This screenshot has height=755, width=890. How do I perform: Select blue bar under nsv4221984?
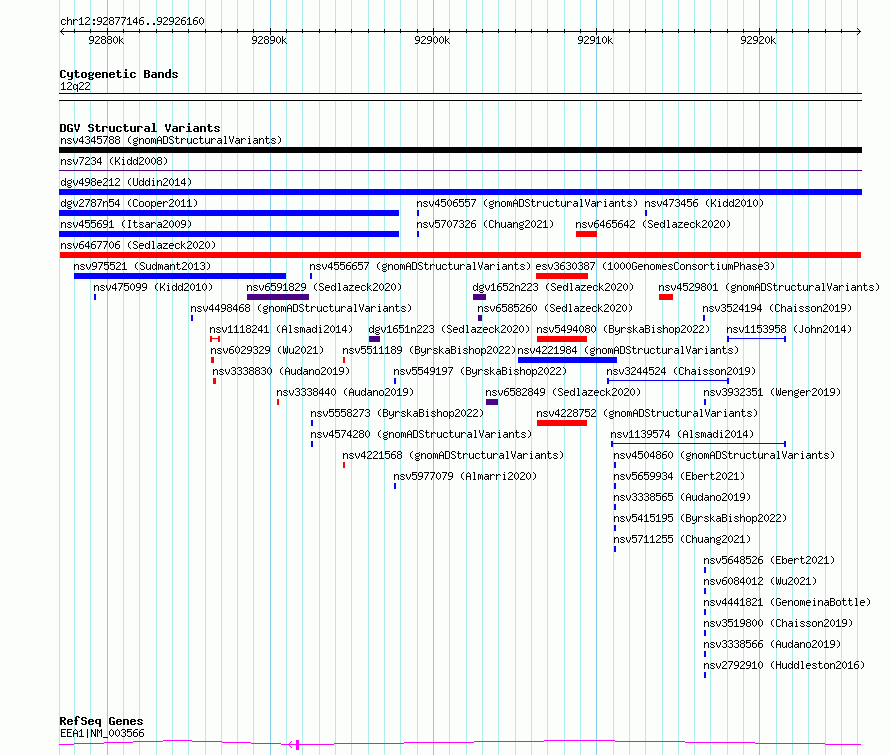567,360
